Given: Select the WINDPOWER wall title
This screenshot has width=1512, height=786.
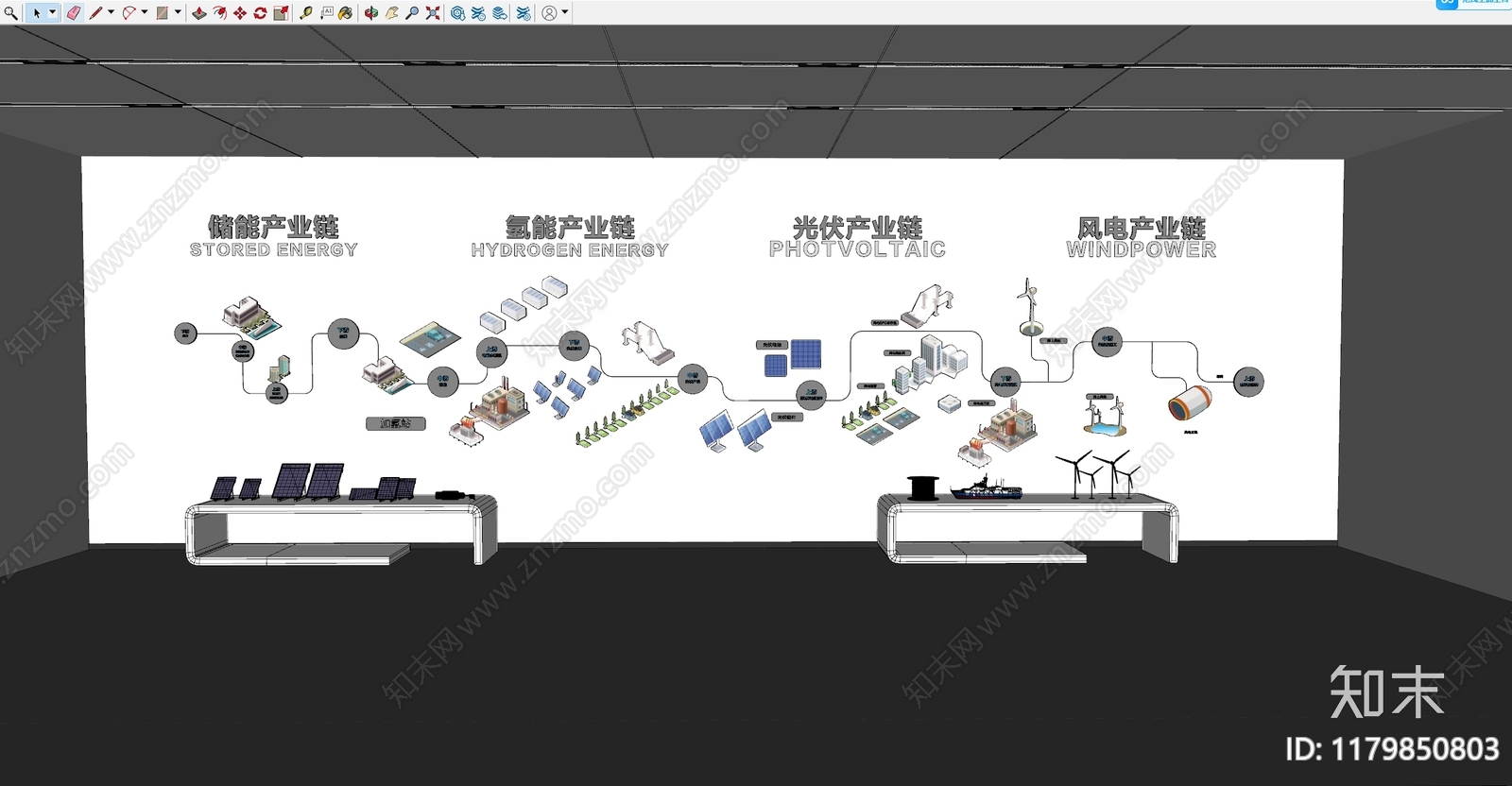Looking at the screenshot, I should coord(1142,249).
